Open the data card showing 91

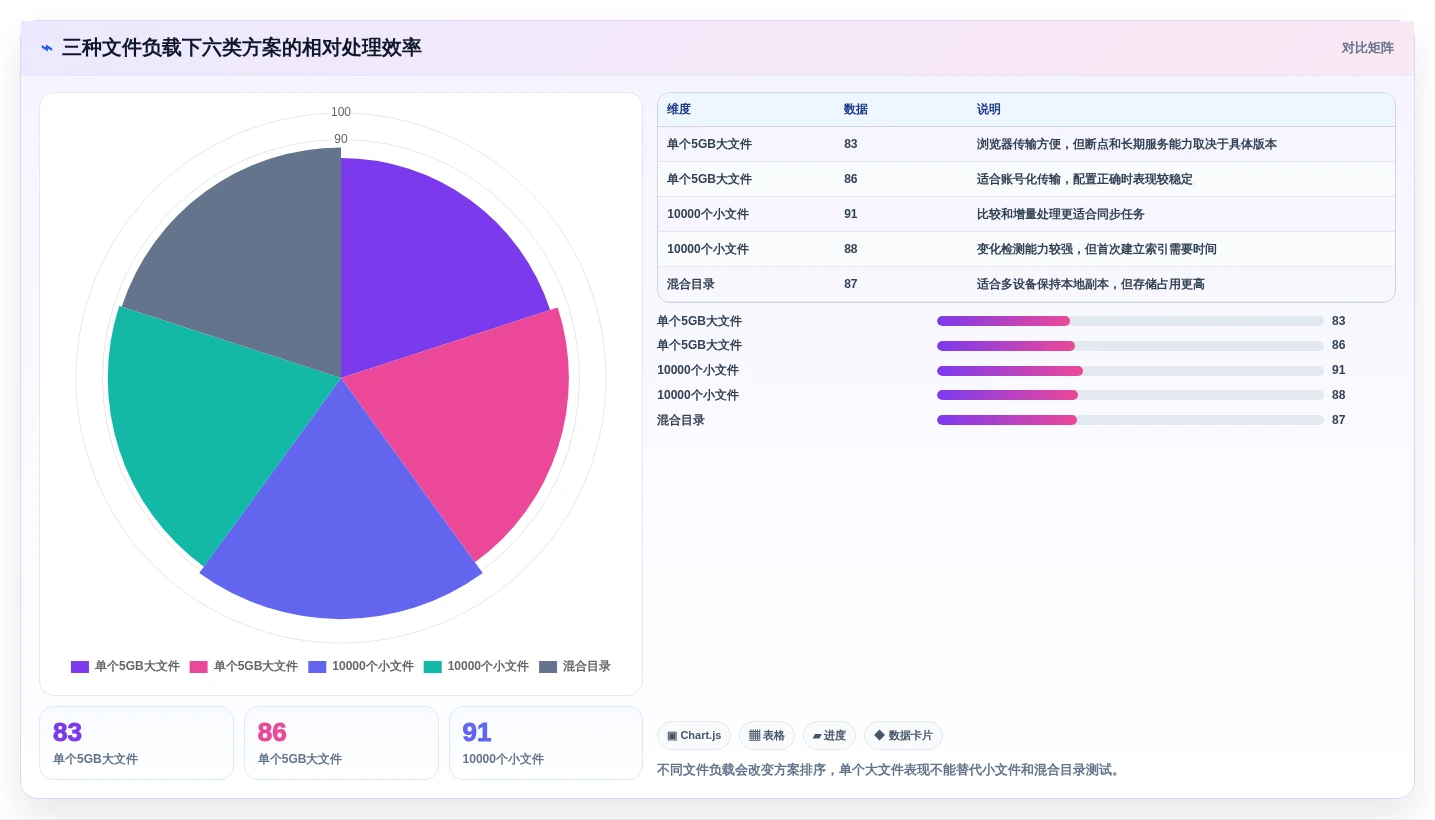tap(546, 743)
